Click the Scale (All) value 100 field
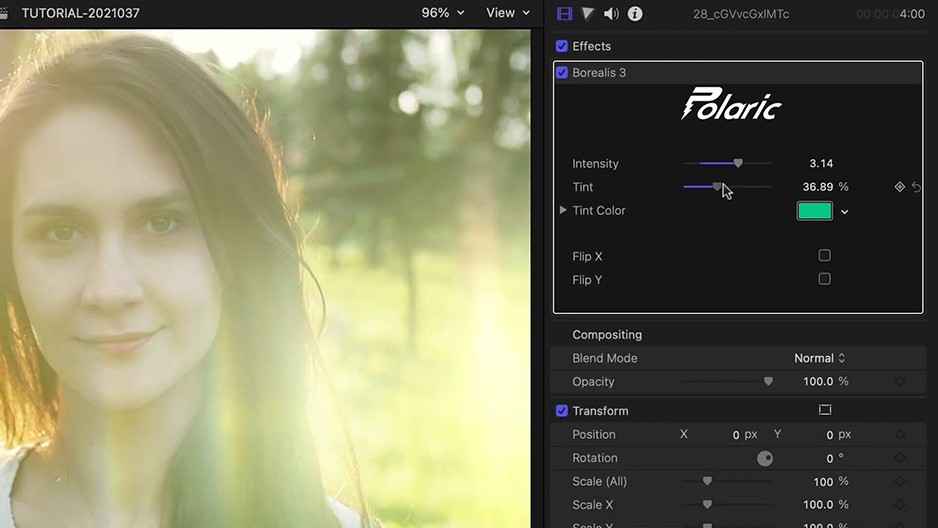 [823, 481]
